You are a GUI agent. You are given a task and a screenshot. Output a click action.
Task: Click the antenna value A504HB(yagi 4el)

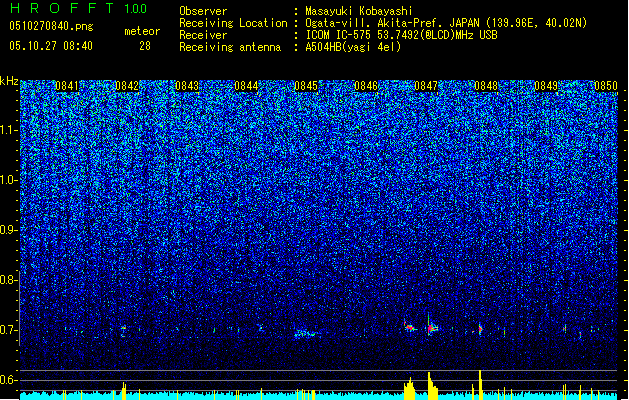(353, 47)
